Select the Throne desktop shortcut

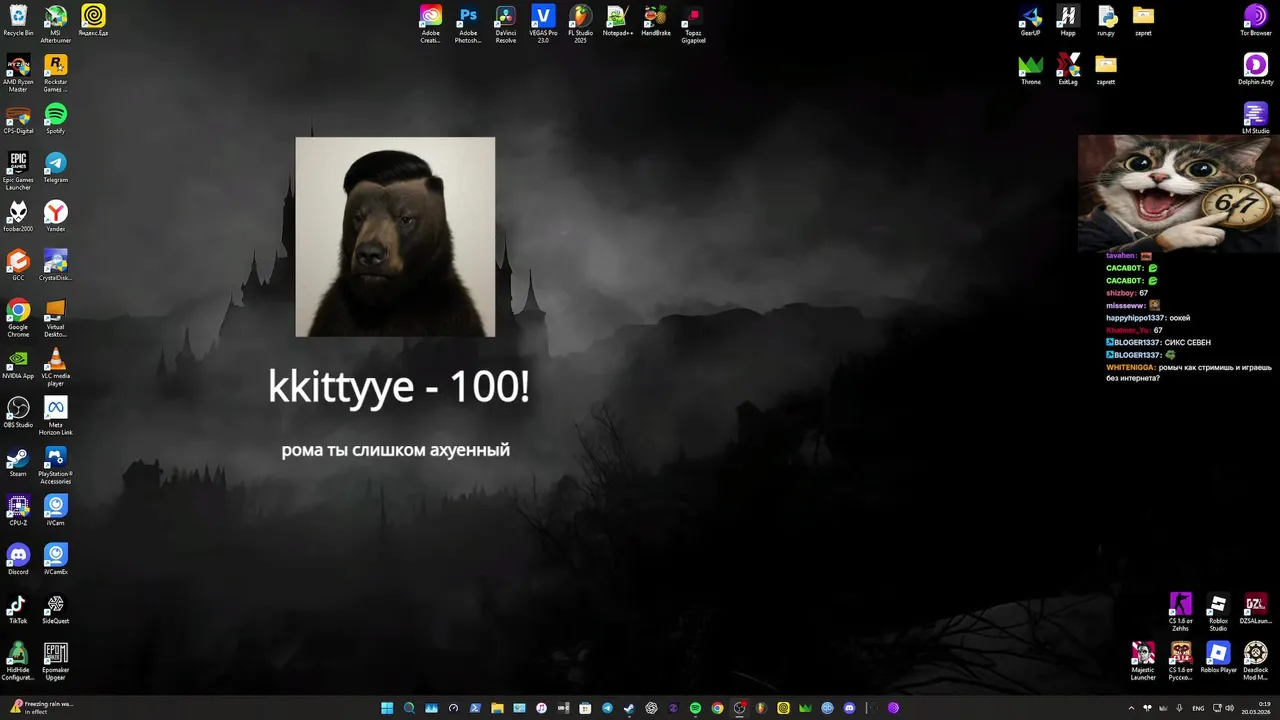point(1031,69)
